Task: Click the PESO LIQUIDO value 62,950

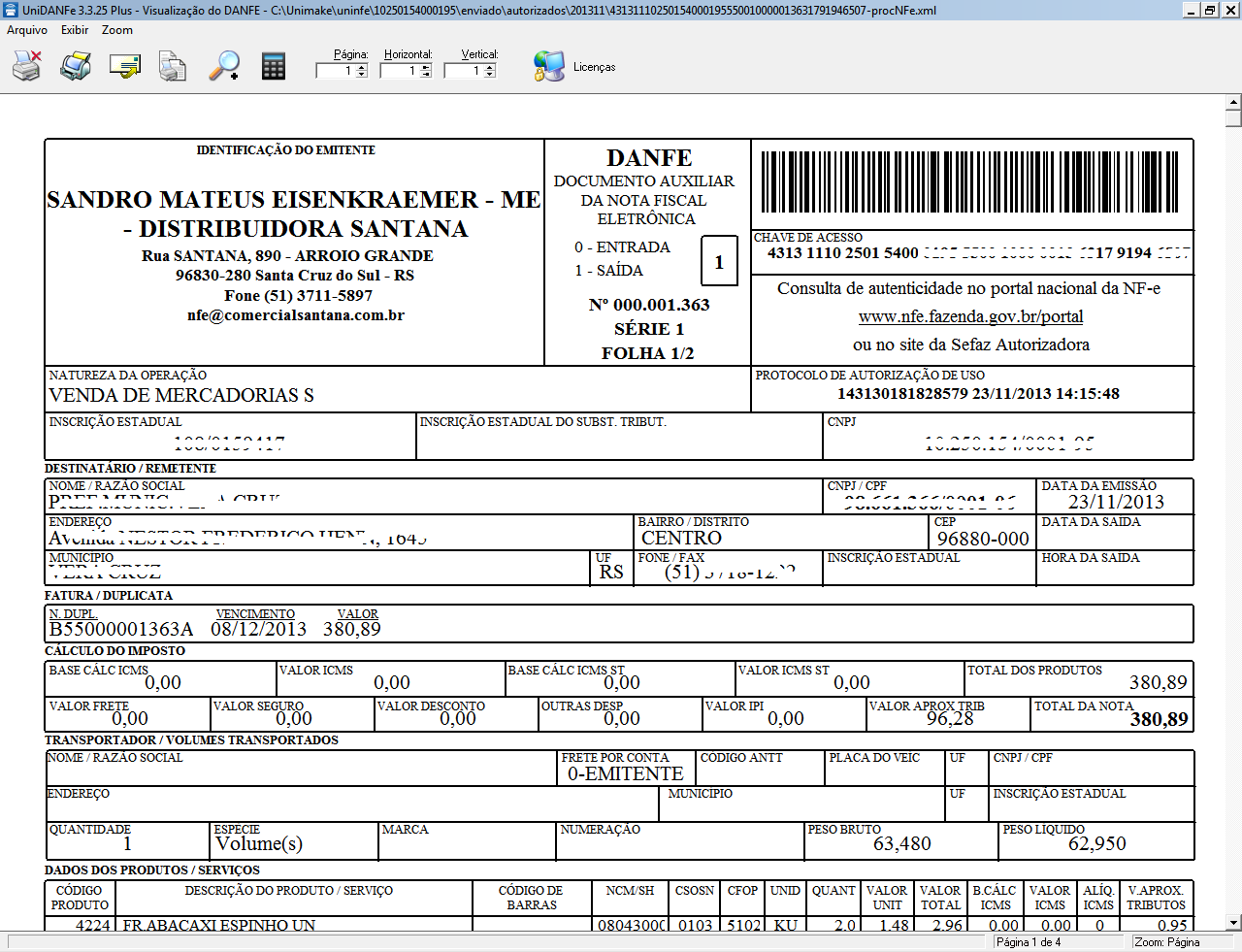Action: pyautogui.click(x=1097, y=844)
